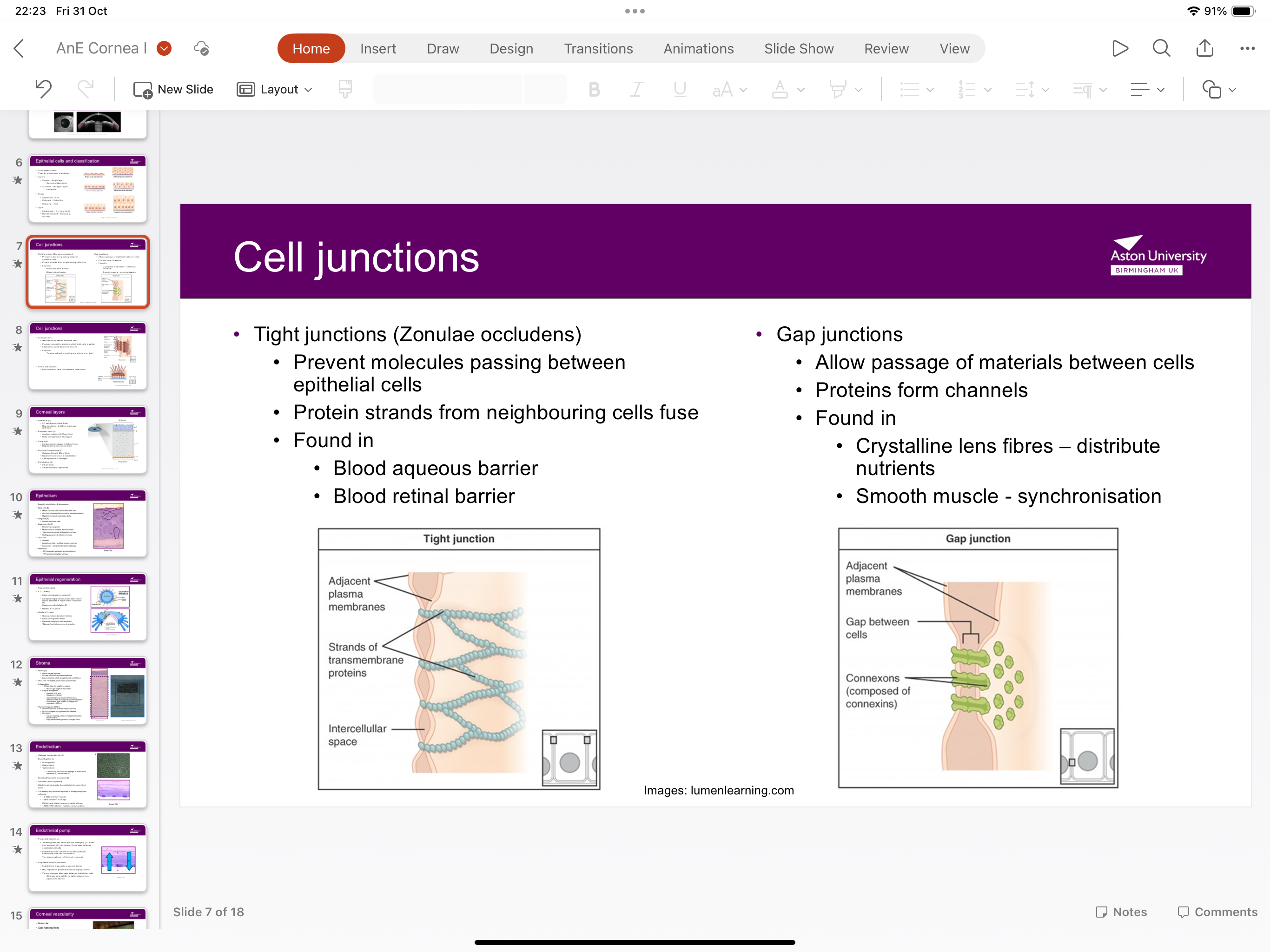The image size is (1270, 952).
Task: Open the Slide Show tab
Action: [798, 49]
